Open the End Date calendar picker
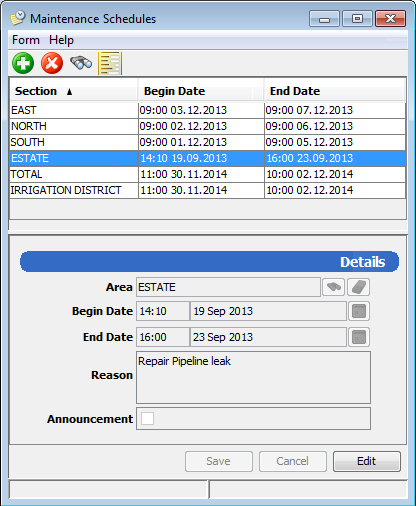Viewport: 416px width, 506px height. coord(359,337)
